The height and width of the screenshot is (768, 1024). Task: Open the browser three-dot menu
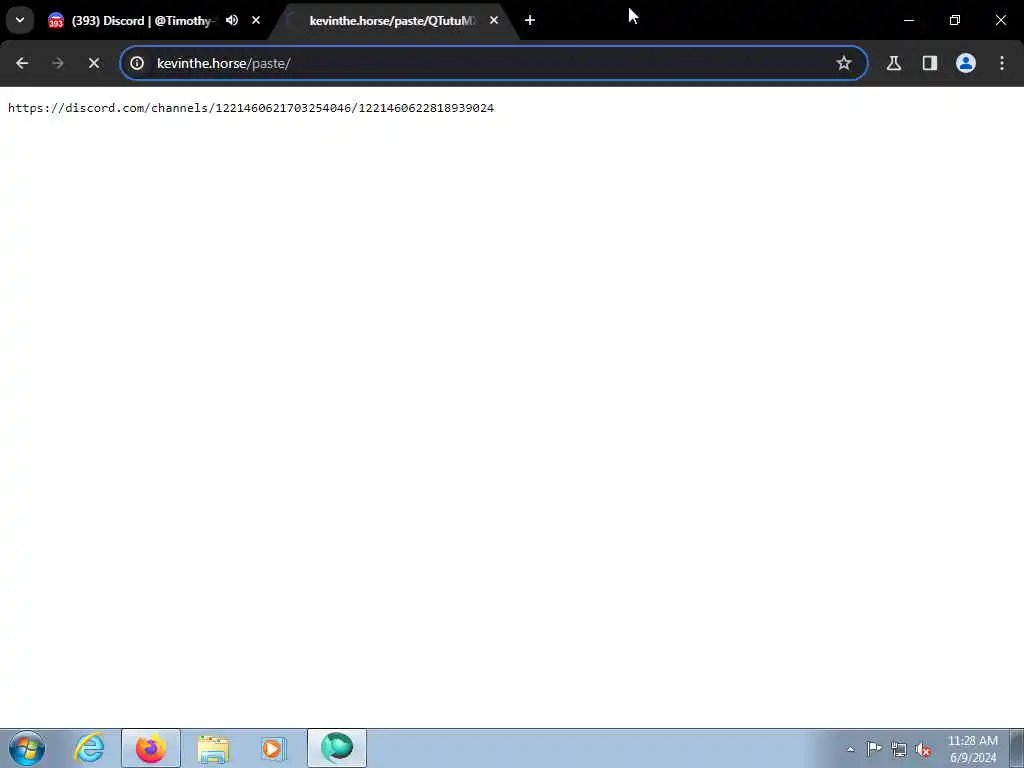click(x=1002, y=63)
